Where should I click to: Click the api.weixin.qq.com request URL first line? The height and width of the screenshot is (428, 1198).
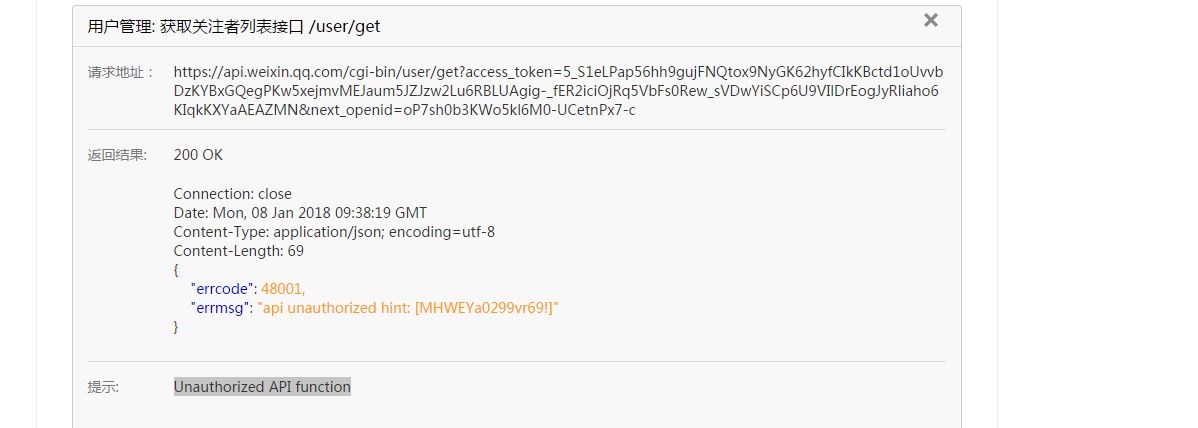click(x=558, y=72)
